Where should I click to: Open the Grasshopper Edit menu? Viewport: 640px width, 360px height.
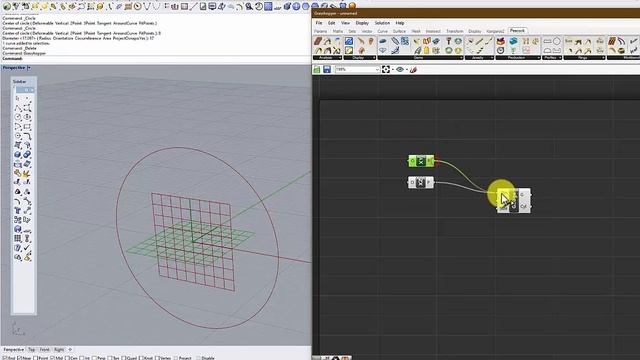pyautogui.click(x=331, y=23)
